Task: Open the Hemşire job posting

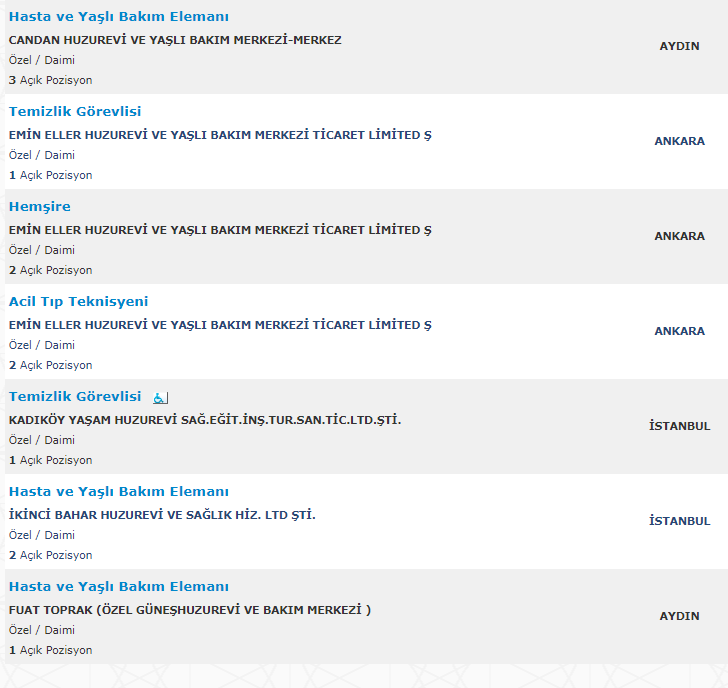Action: [40, 207]
